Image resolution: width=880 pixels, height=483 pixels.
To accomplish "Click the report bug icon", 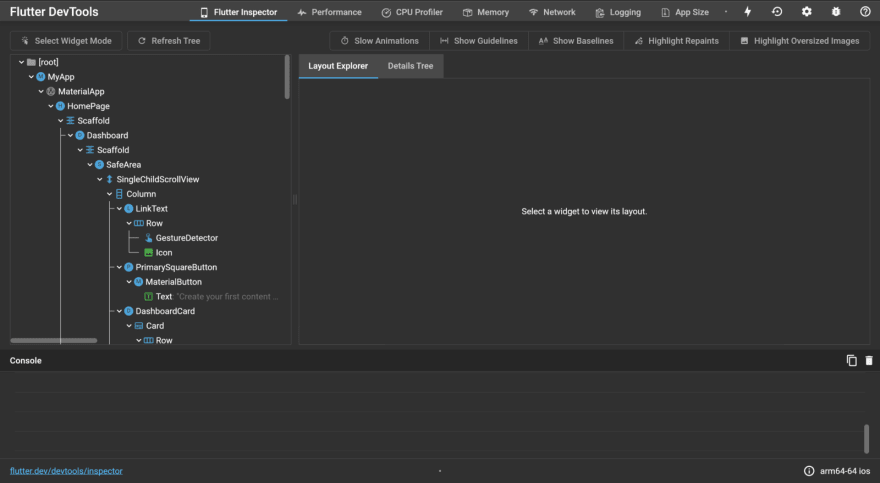I will [x=836, y=12].
